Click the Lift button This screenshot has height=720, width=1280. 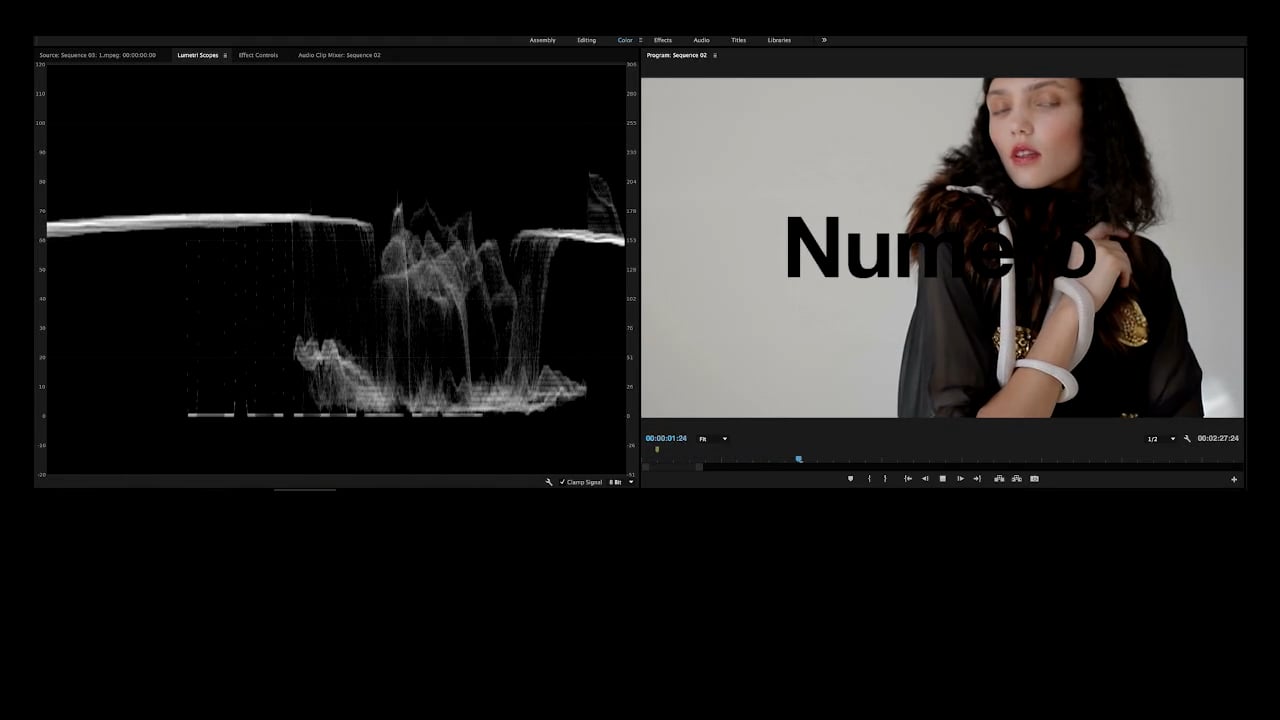[x=999, y=478]
